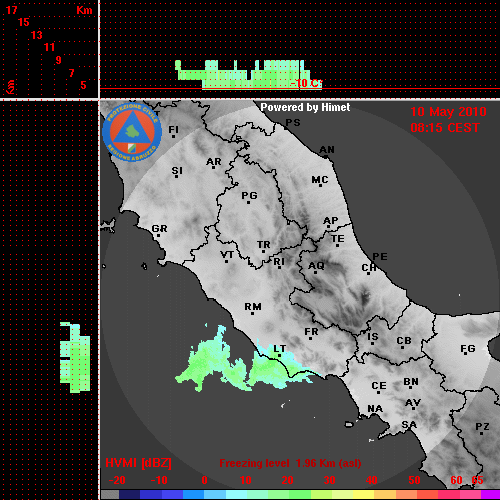Click the FI label in Tuscany
Screen dimensions: 500x500
click(x=174, y=129)
